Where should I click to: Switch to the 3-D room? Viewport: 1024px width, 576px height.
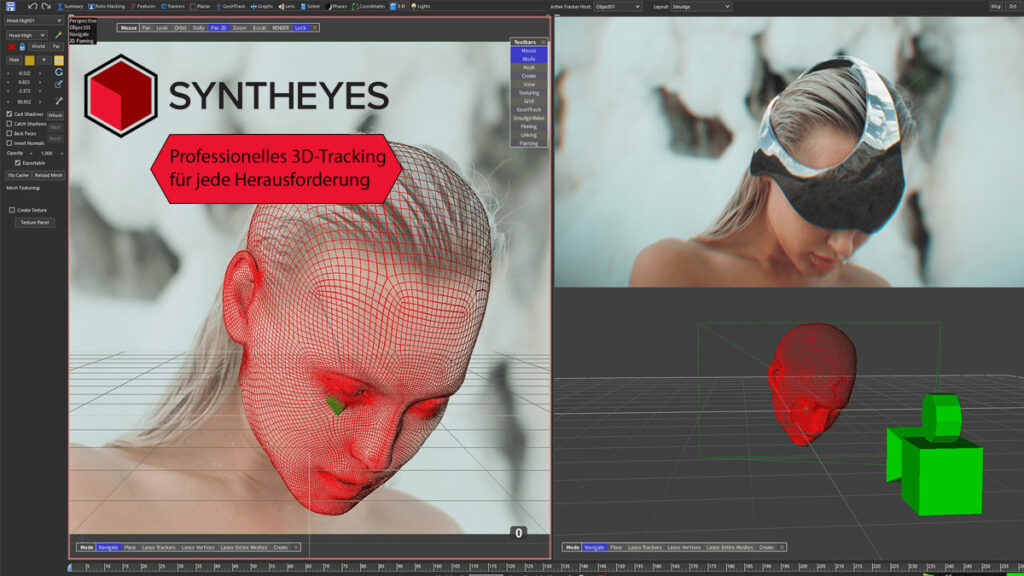point(398,7)
